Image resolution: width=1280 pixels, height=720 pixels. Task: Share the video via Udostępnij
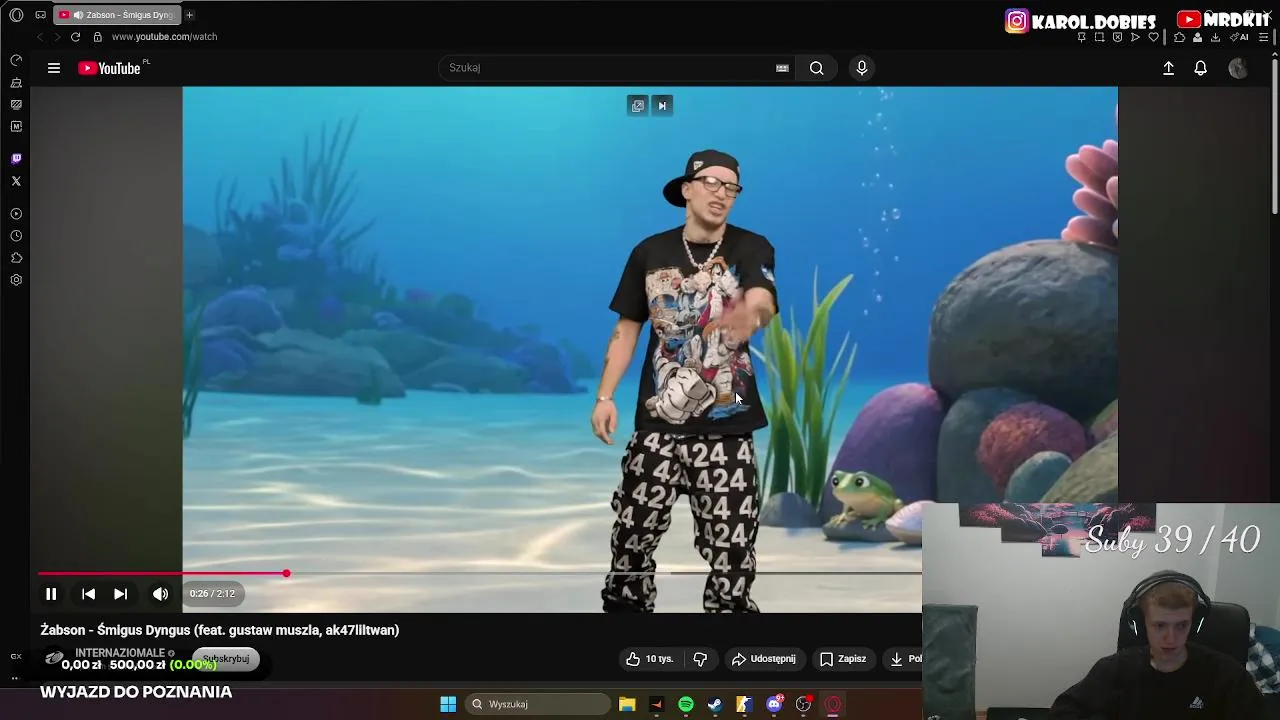pos(764,659)
